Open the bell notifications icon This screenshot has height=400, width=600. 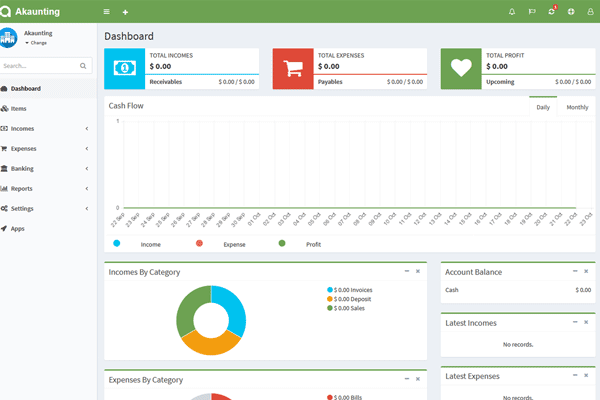click(x=512, y=12)
